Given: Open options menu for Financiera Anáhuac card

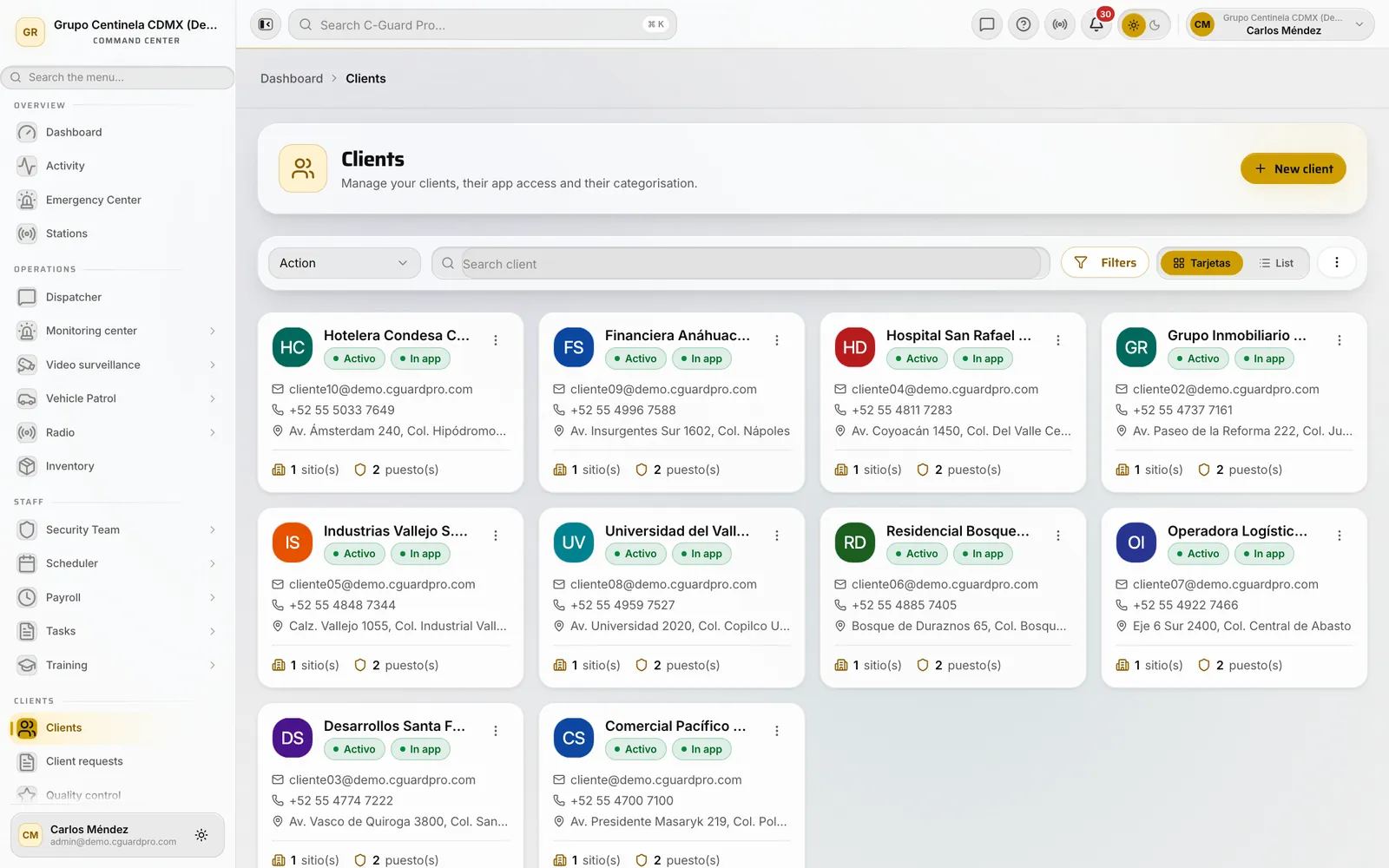Looking at the screenshot, I should click(777, 340).
